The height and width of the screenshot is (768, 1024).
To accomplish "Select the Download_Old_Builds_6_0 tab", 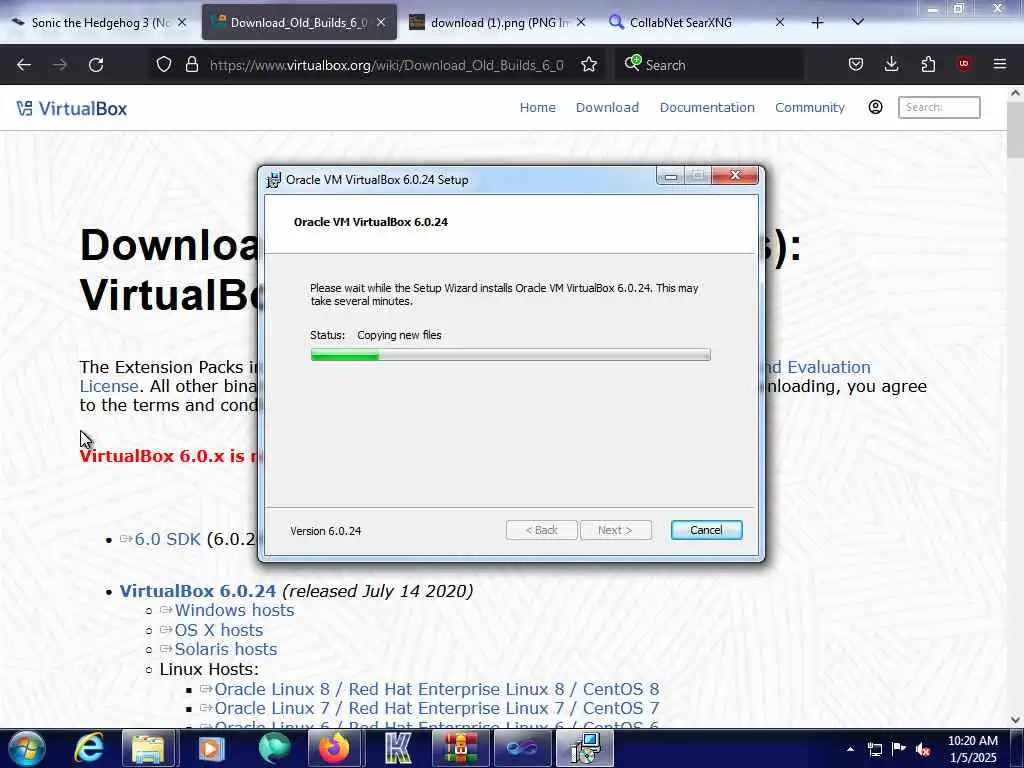I will [x=298, y=23].
